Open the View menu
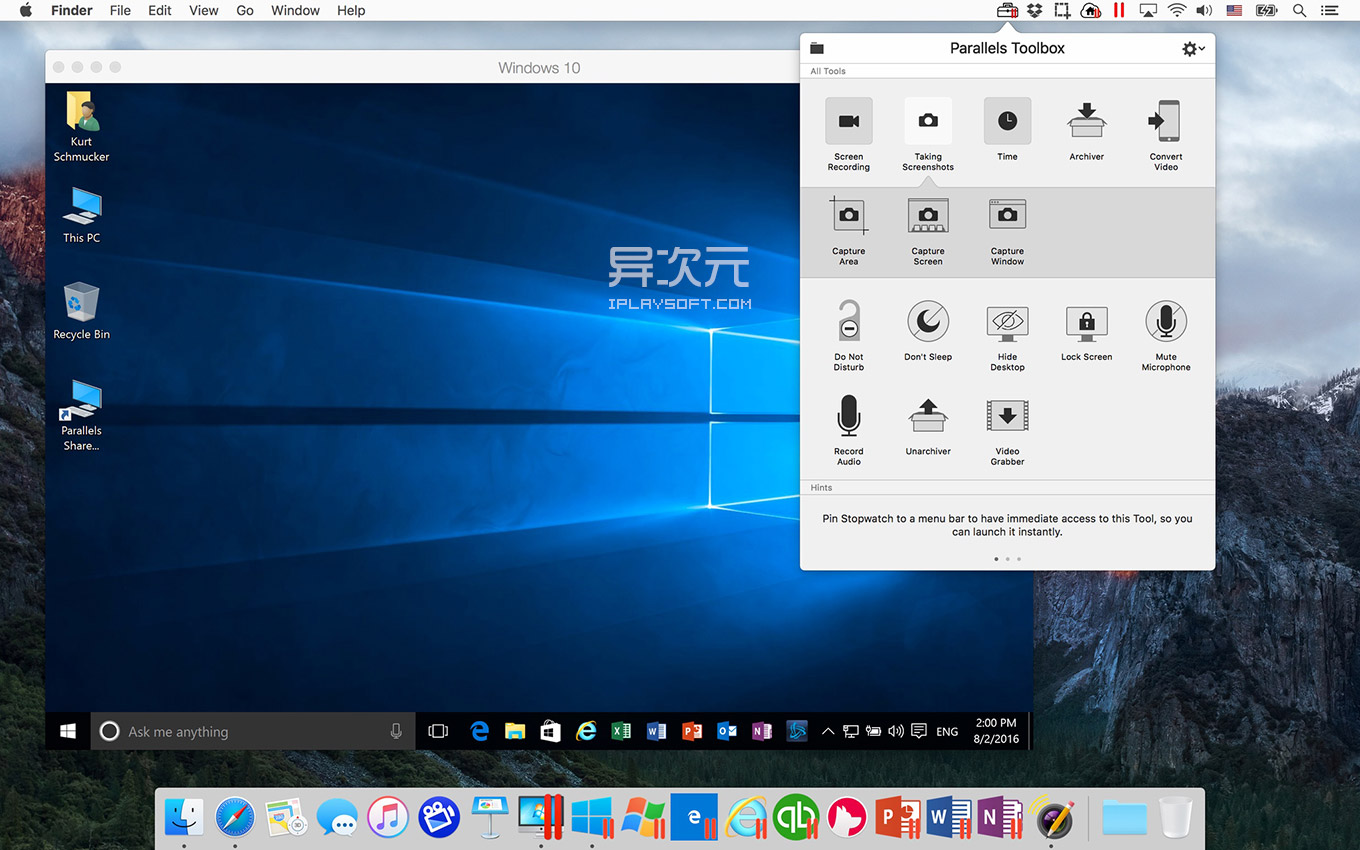Screen dimensions: 1360x850 [x=204, y=10]
